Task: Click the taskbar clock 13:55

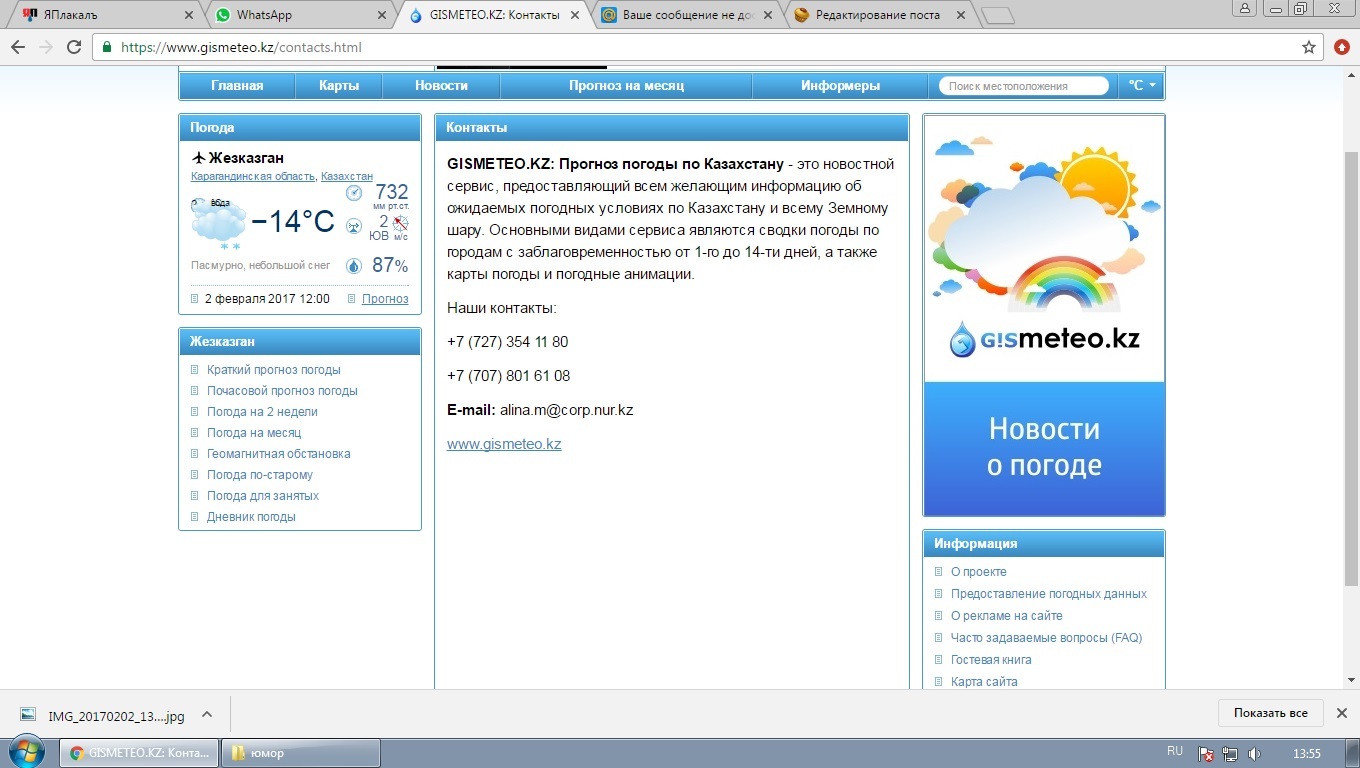Action: [x=1307, y=753]
